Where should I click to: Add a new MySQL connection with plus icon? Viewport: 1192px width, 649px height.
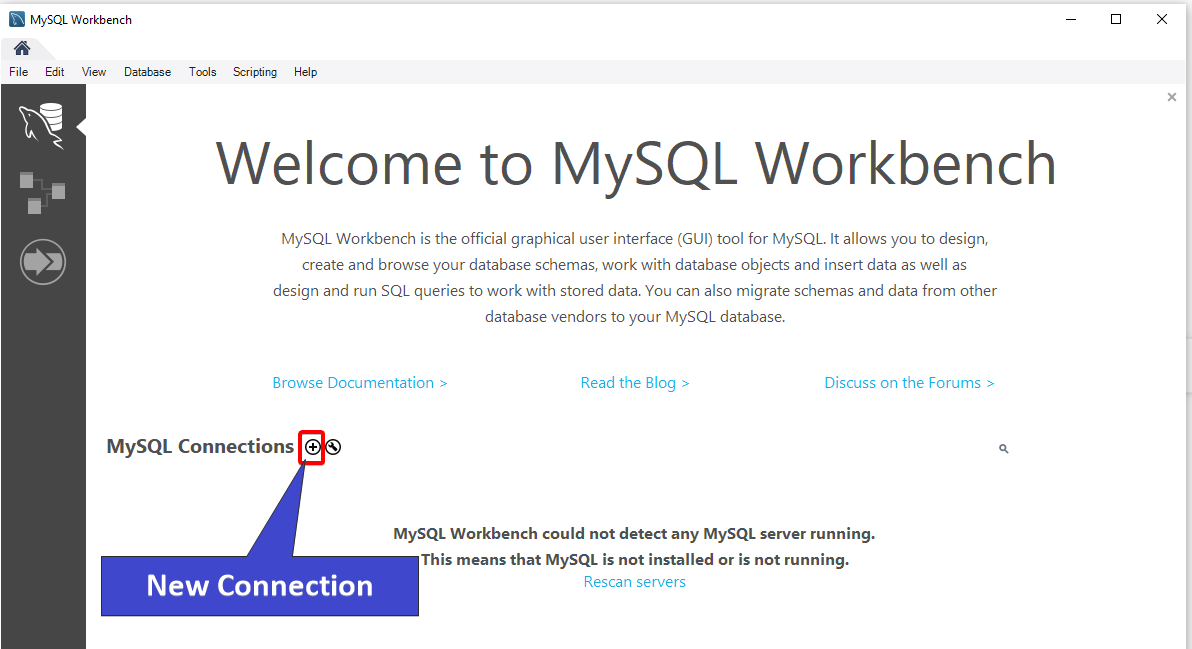pos(312,447)
